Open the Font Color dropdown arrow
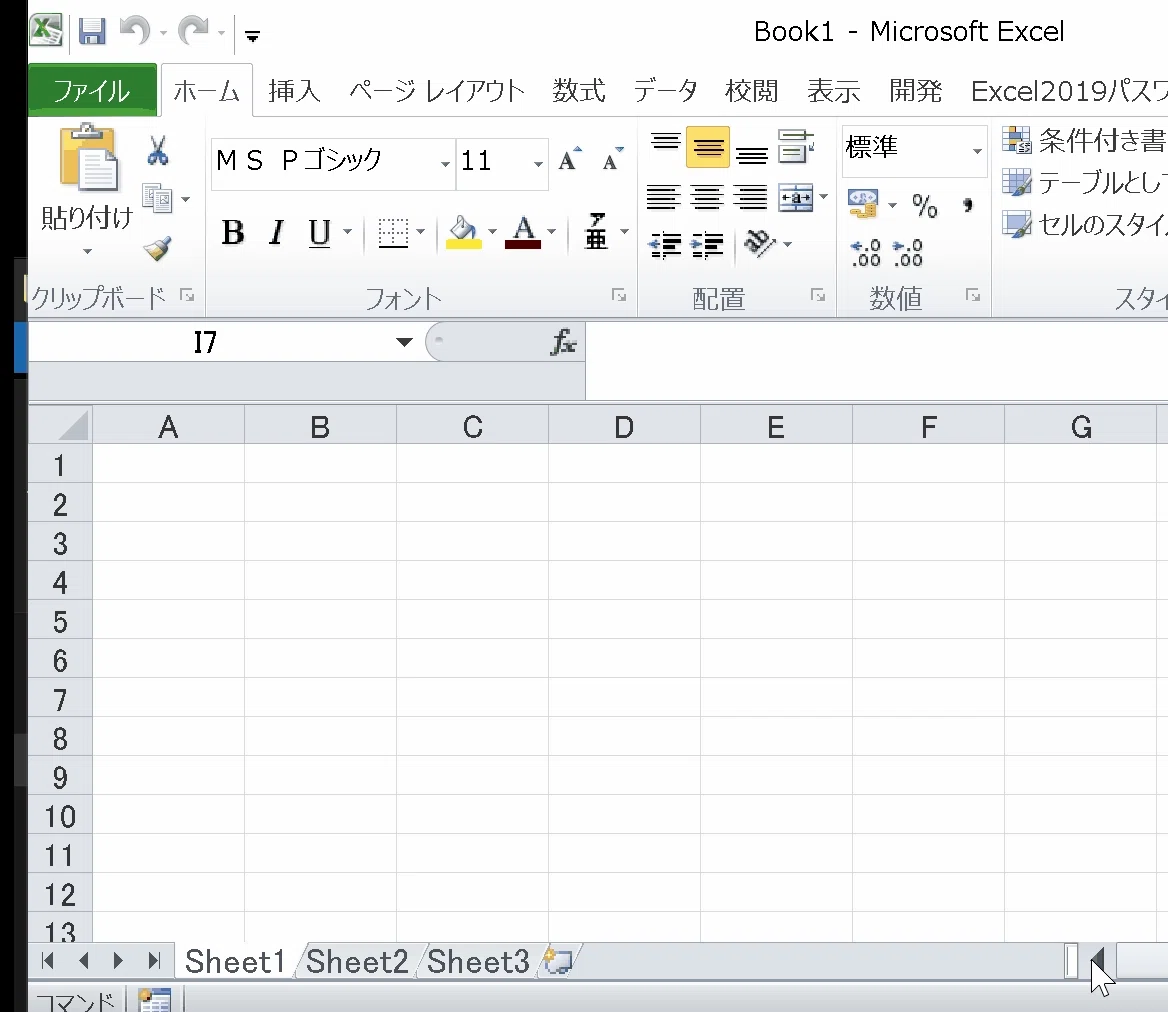 click(551, 232)
